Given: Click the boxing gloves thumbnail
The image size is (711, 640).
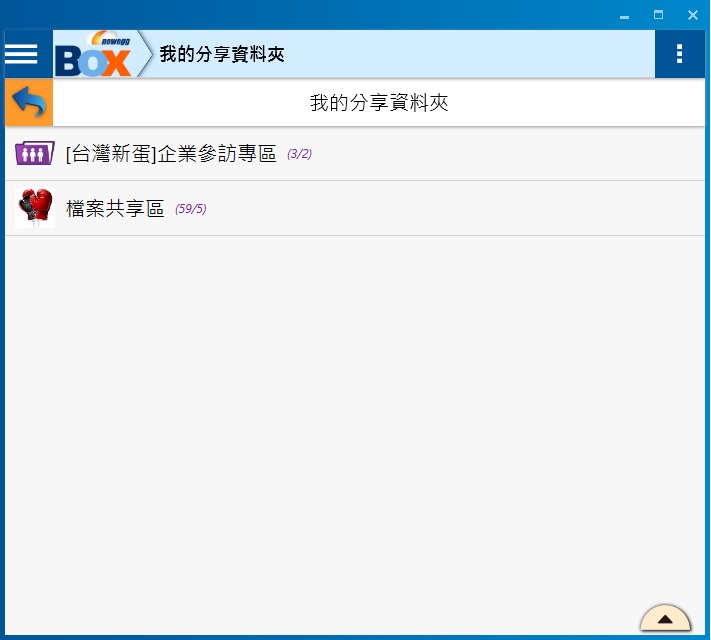Looking at the screenshot, I should tap(34, 208).
